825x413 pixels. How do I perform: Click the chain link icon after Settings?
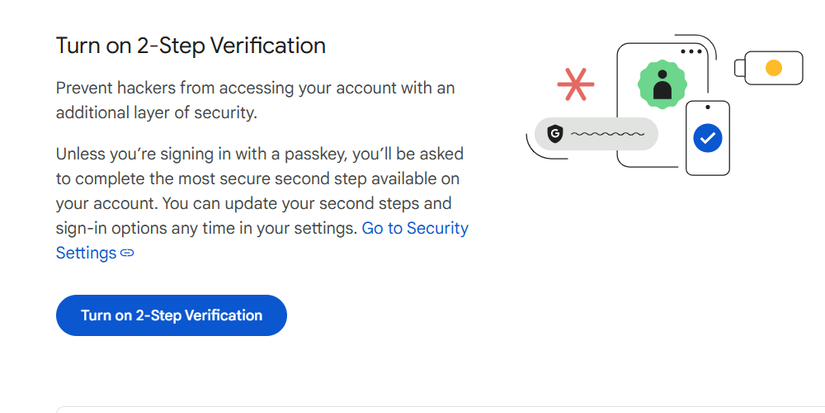pyautogui.click(x=127, y=253)
